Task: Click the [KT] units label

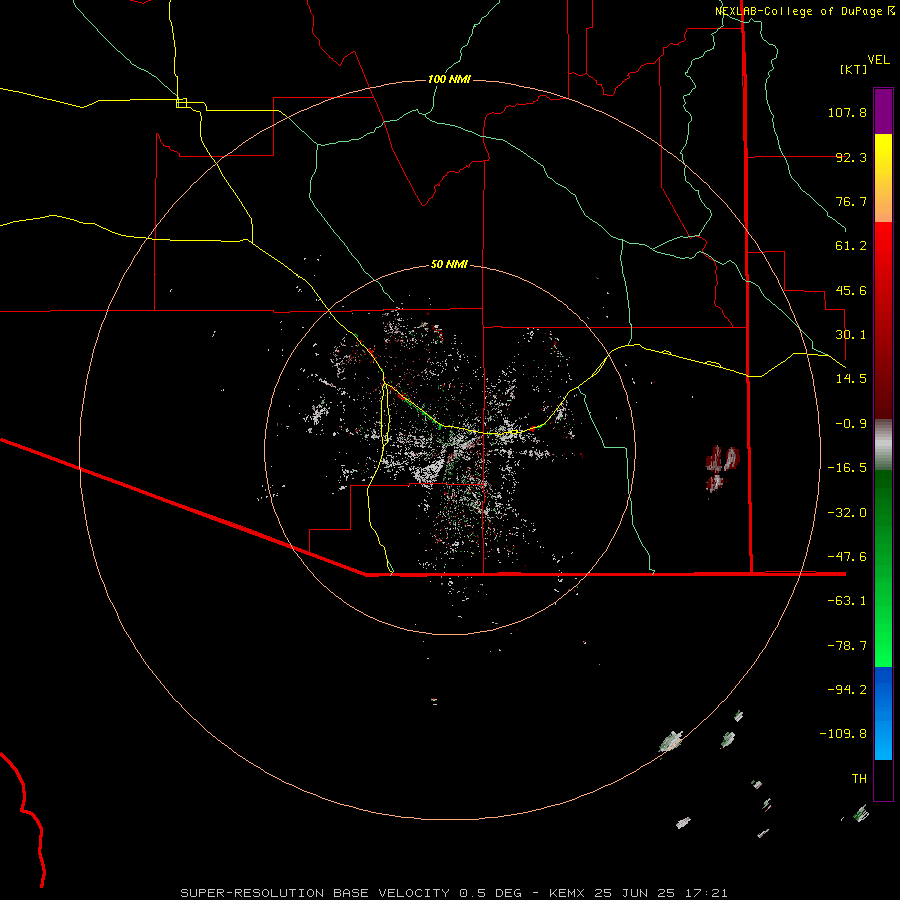Action: click(853, 69)
